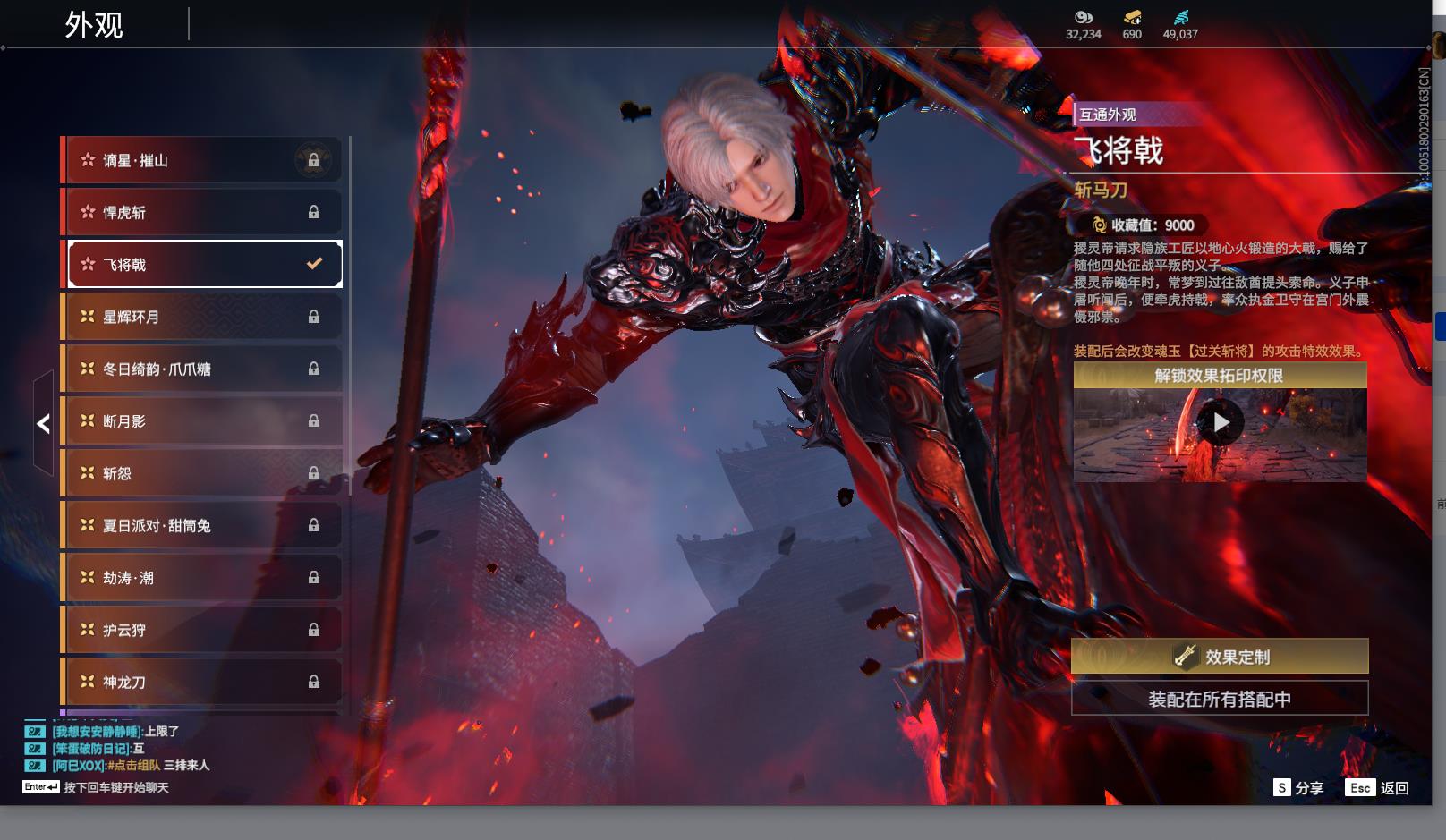The image size is (1446, 840).
Task: Click the lock icon on 悍虎斩
Action: point(313,212)
